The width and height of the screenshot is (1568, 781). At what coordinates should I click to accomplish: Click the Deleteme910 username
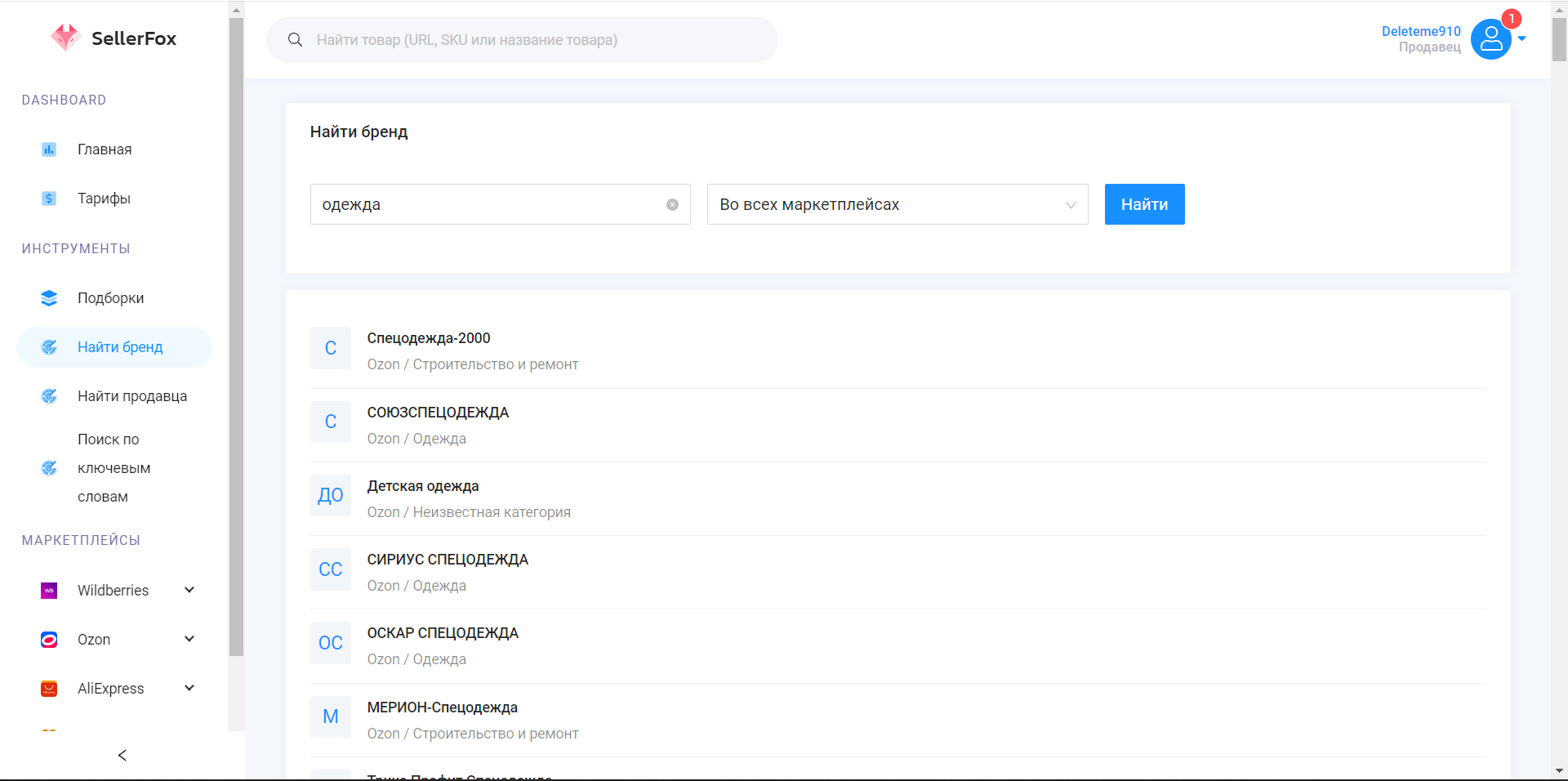[x=1421, y=31]
